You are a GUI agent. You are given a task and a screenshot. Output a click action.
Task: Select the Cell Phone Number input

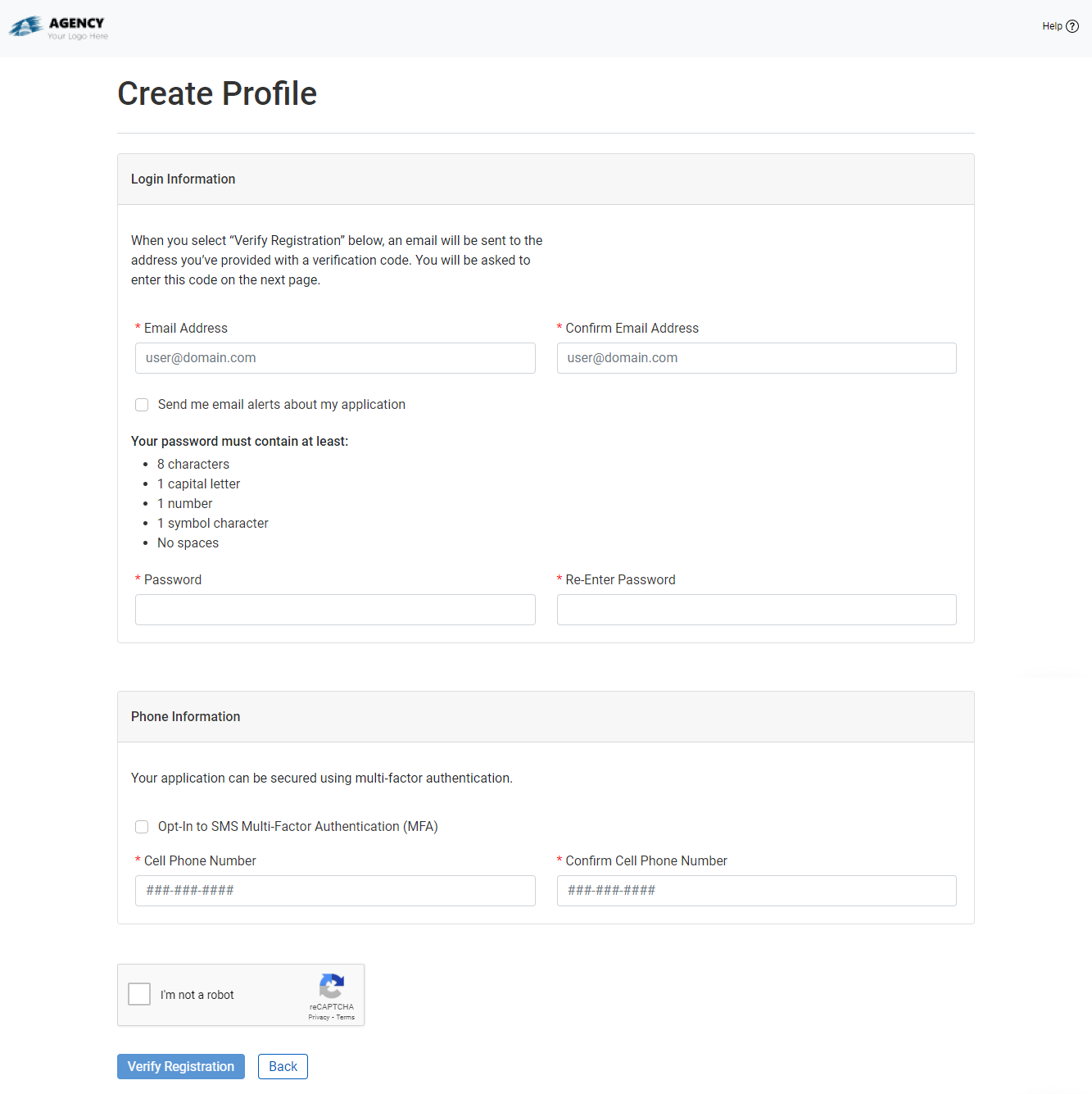point(335,891)
